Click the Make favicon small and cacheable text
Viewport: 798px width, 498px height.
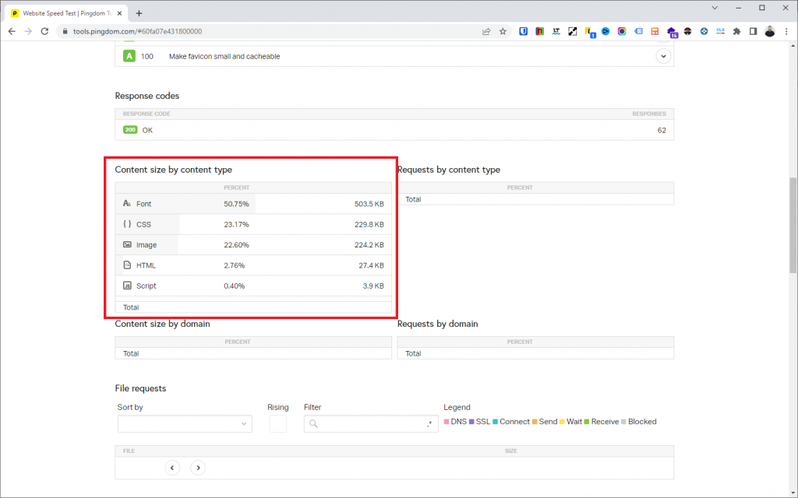coord(224,56)
